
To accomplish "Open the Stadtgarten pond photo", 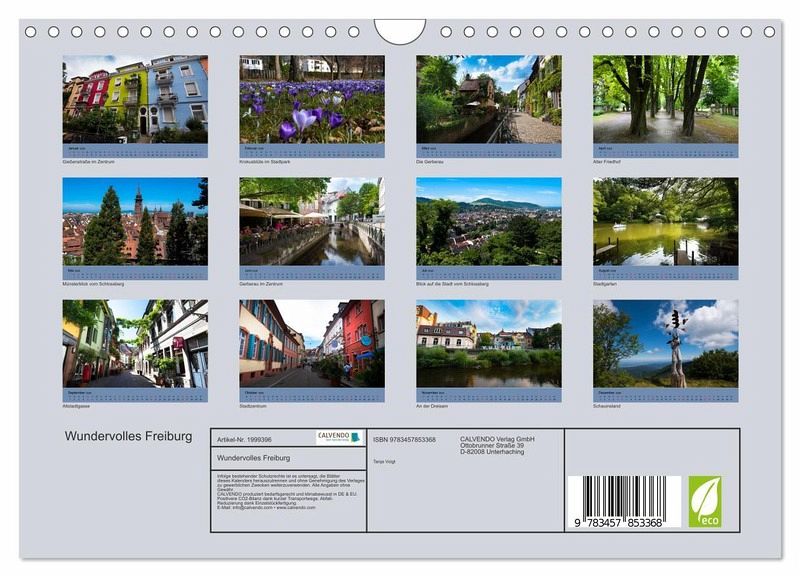I will point(666,221).
